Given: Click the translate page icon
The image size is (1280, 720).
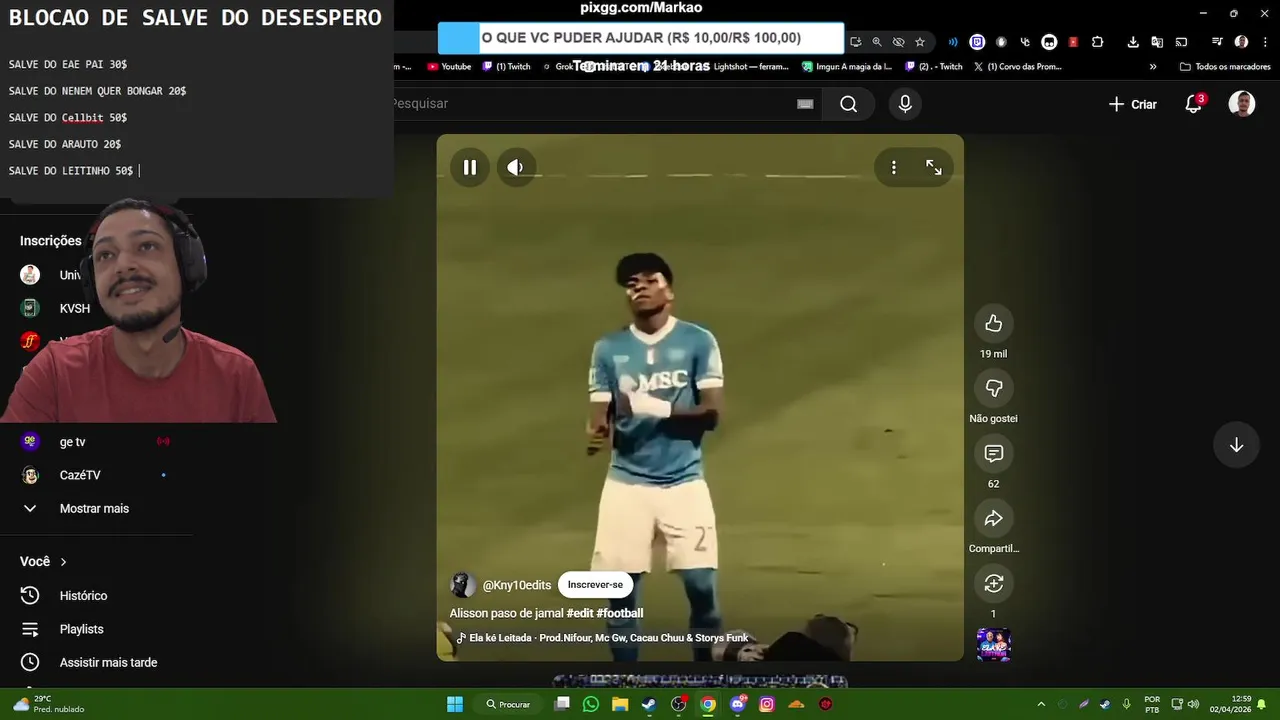Looking at the screenshot, I should click(1157, 42).
